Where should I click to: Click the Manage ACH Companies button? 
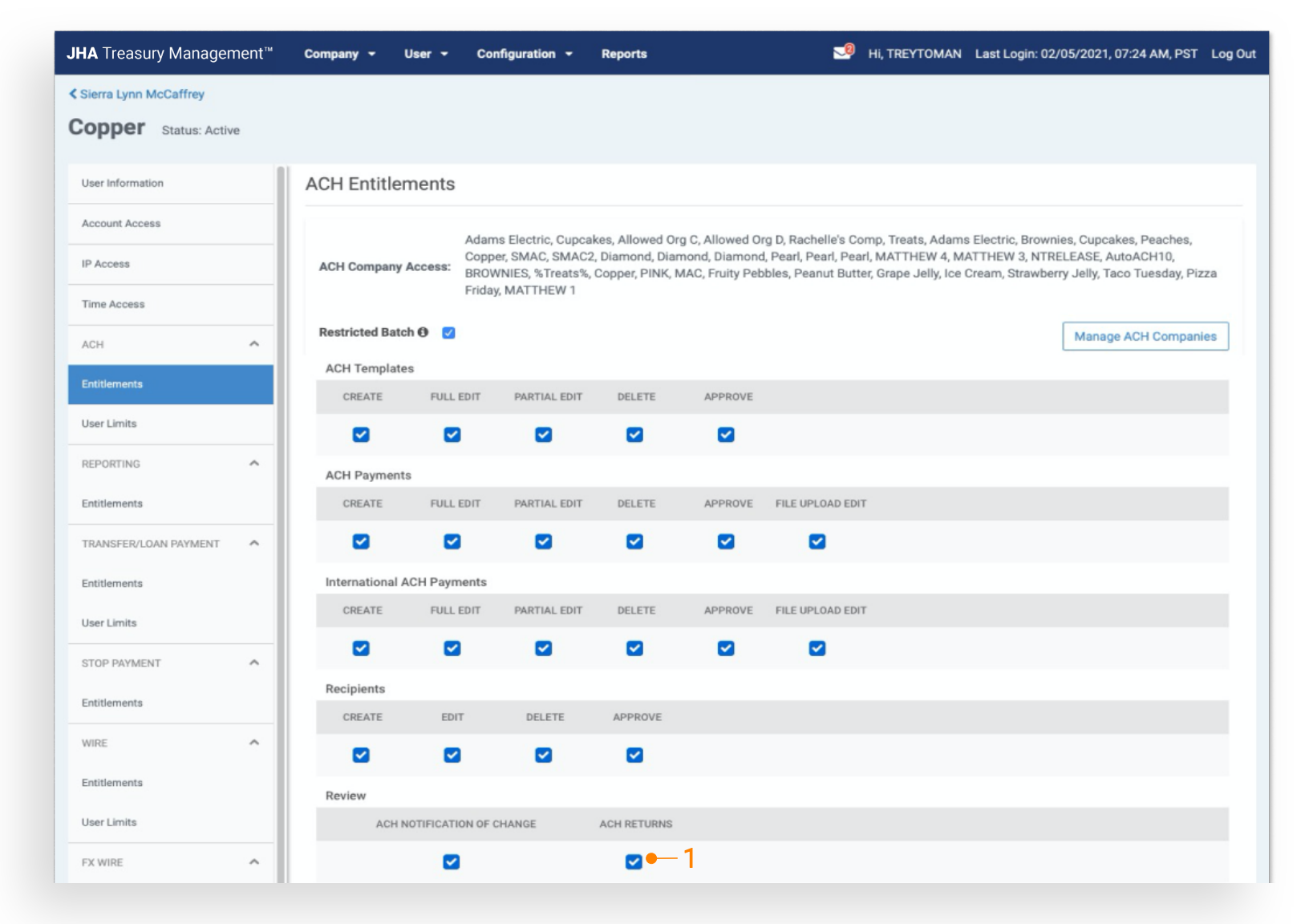pos(1145,336)
